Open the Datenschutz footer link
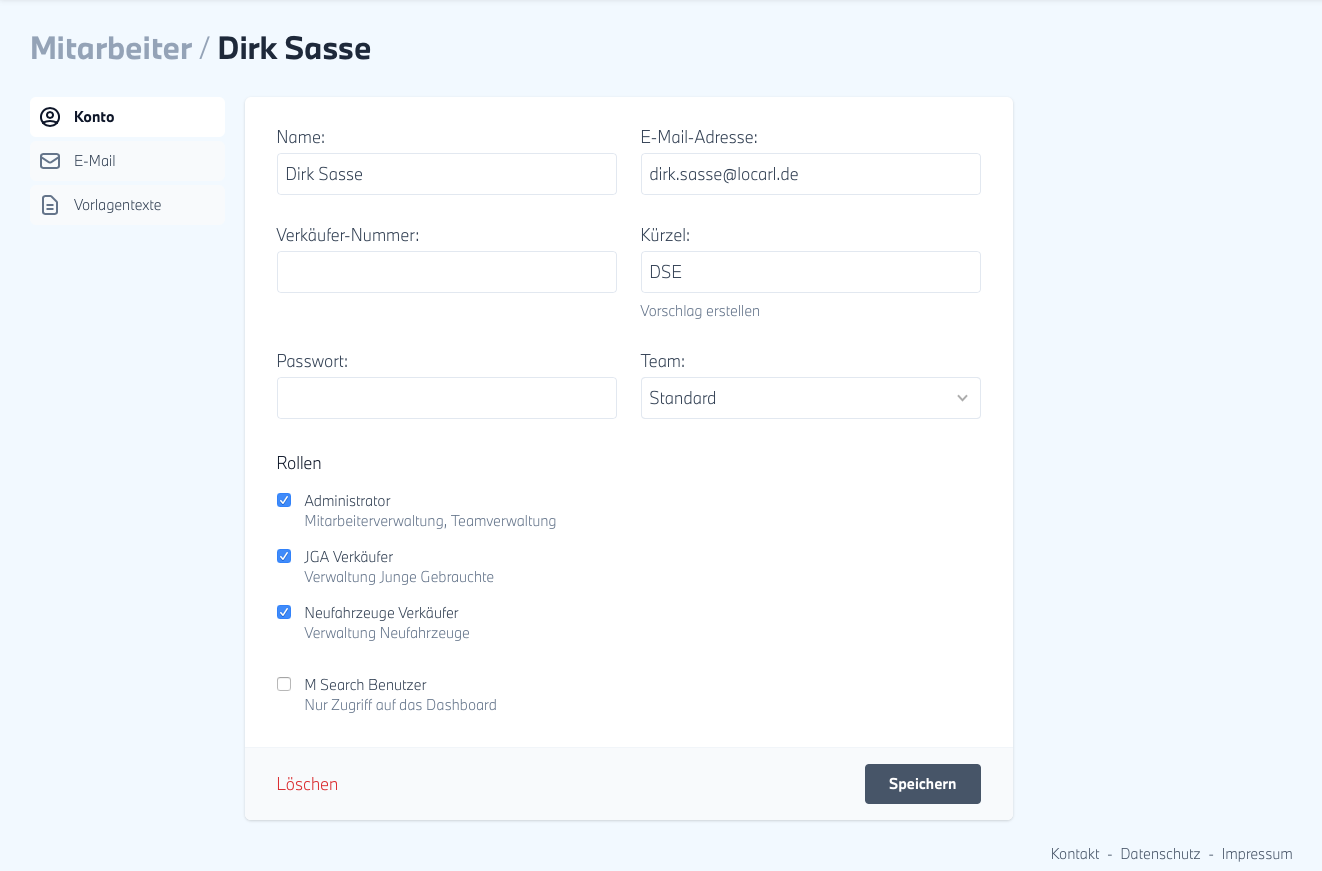The height and width of the screenshot is (871, 1322). 1160,854
